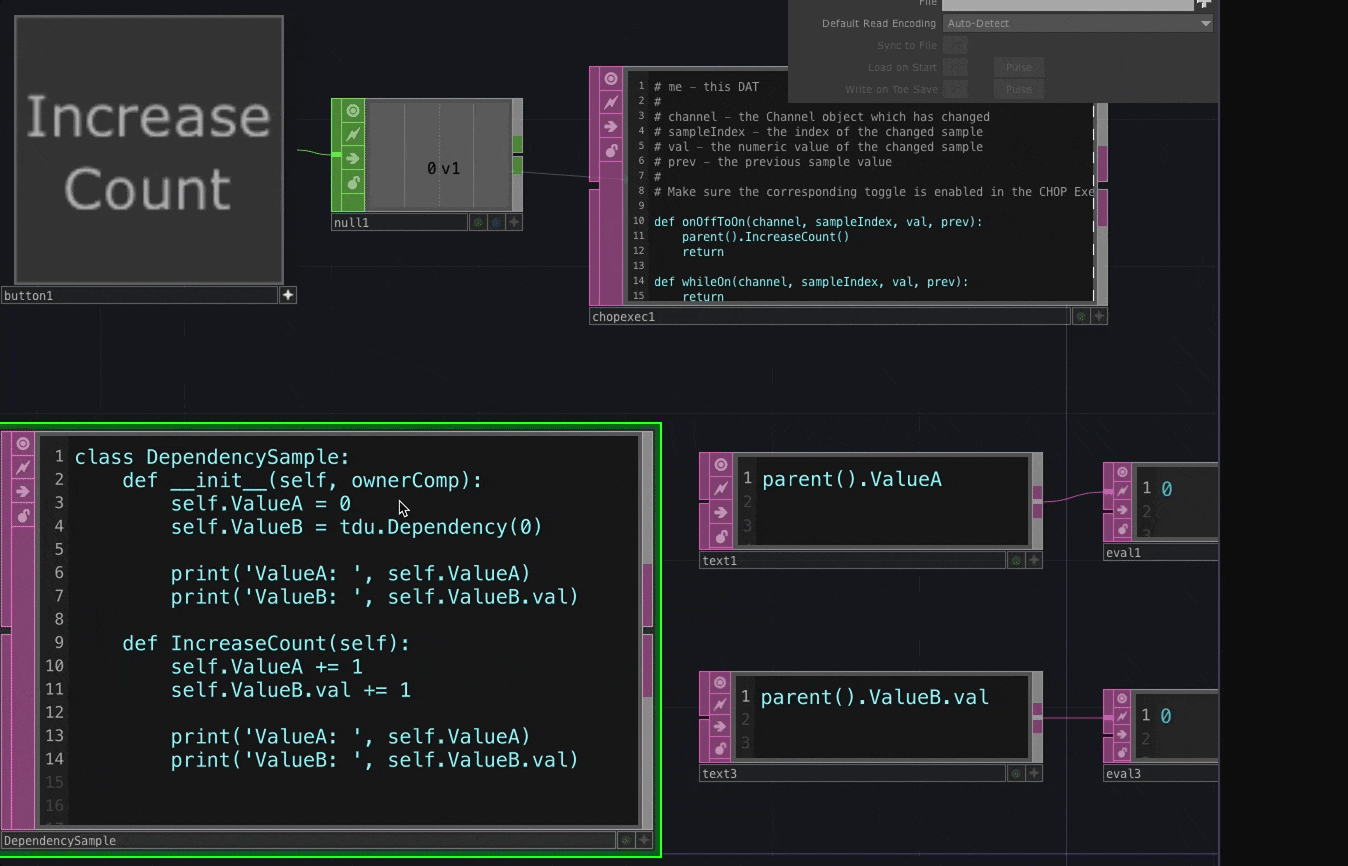Click the Bypass lightning flag on null1

353,133
